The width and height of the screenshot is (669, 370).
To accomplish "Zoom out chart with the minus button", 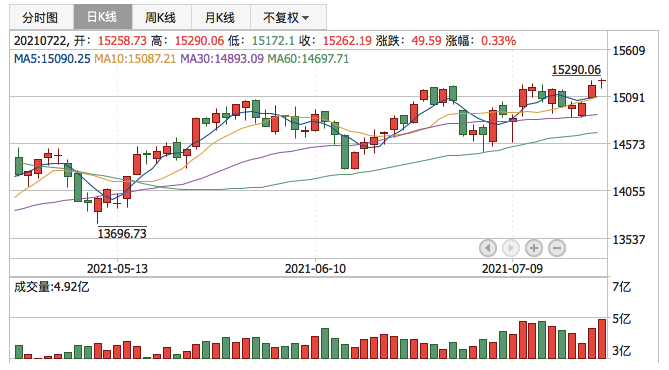I will pyautogui.click(x=557, y=248).
